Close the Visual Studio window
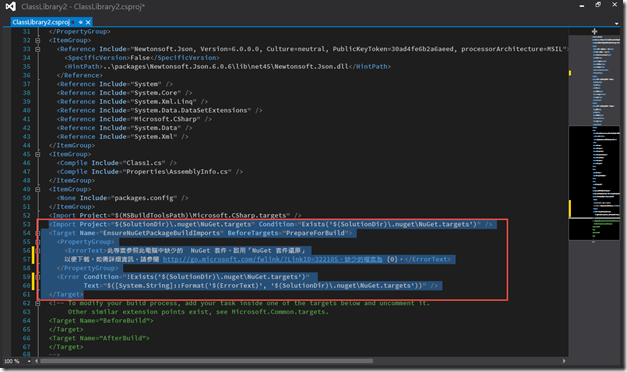This screenshot has height=372, width=627. pos(615,4)
